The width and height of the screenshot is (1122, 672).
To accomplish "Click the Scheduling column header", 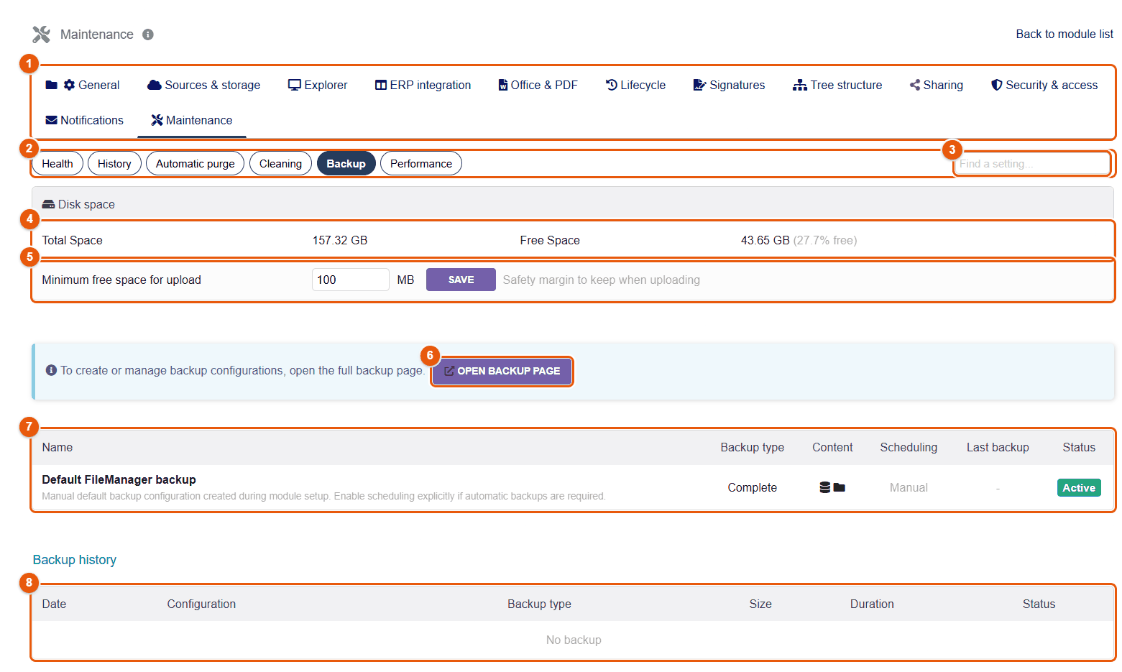I will point(908,447).
